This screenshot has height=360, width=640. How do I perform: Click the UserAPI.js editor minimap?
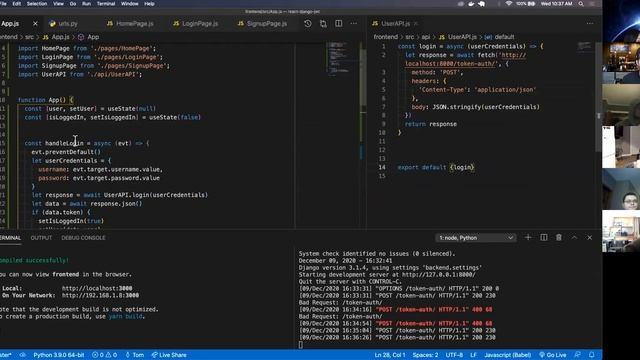click(584, 46)
